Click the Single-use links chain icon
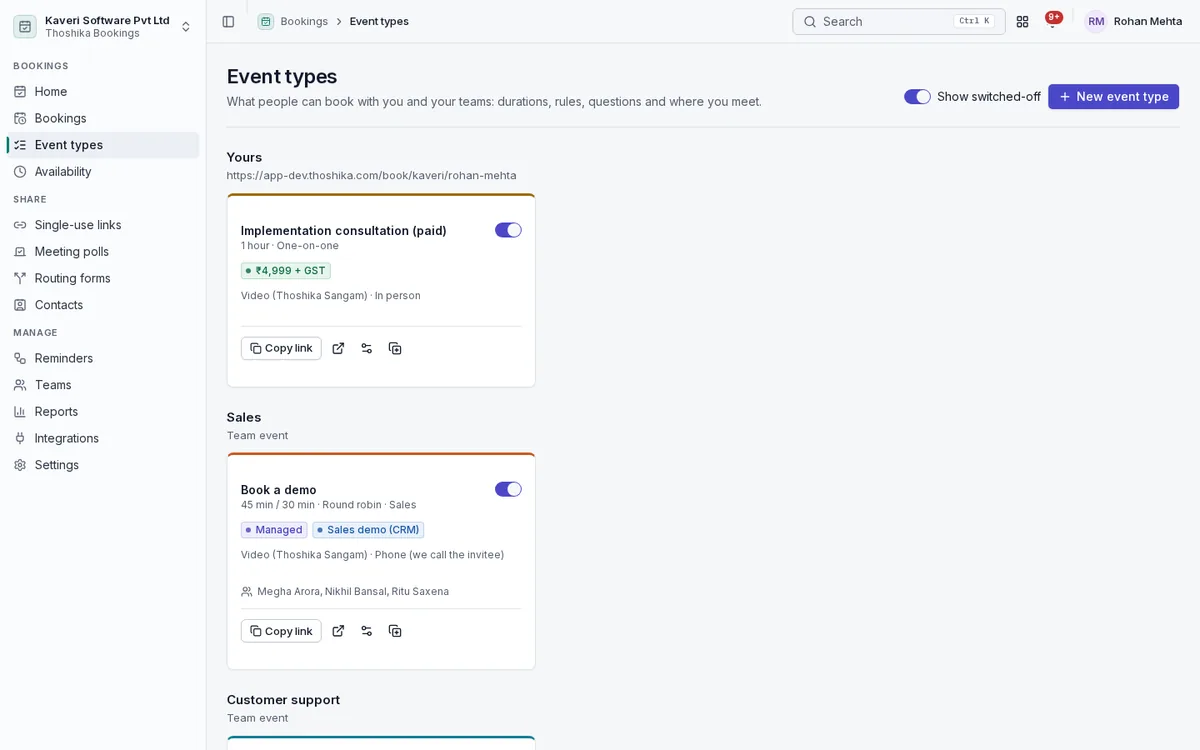Screen dimensions: 1200x750 click(20, 225)
